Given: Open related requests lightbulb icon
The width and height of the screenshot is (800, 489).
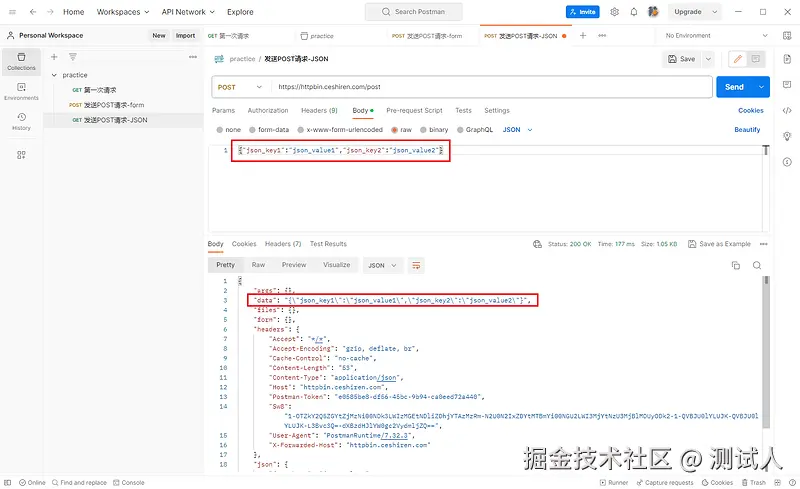Looking at the screenshot, I should tap(787, 136).
